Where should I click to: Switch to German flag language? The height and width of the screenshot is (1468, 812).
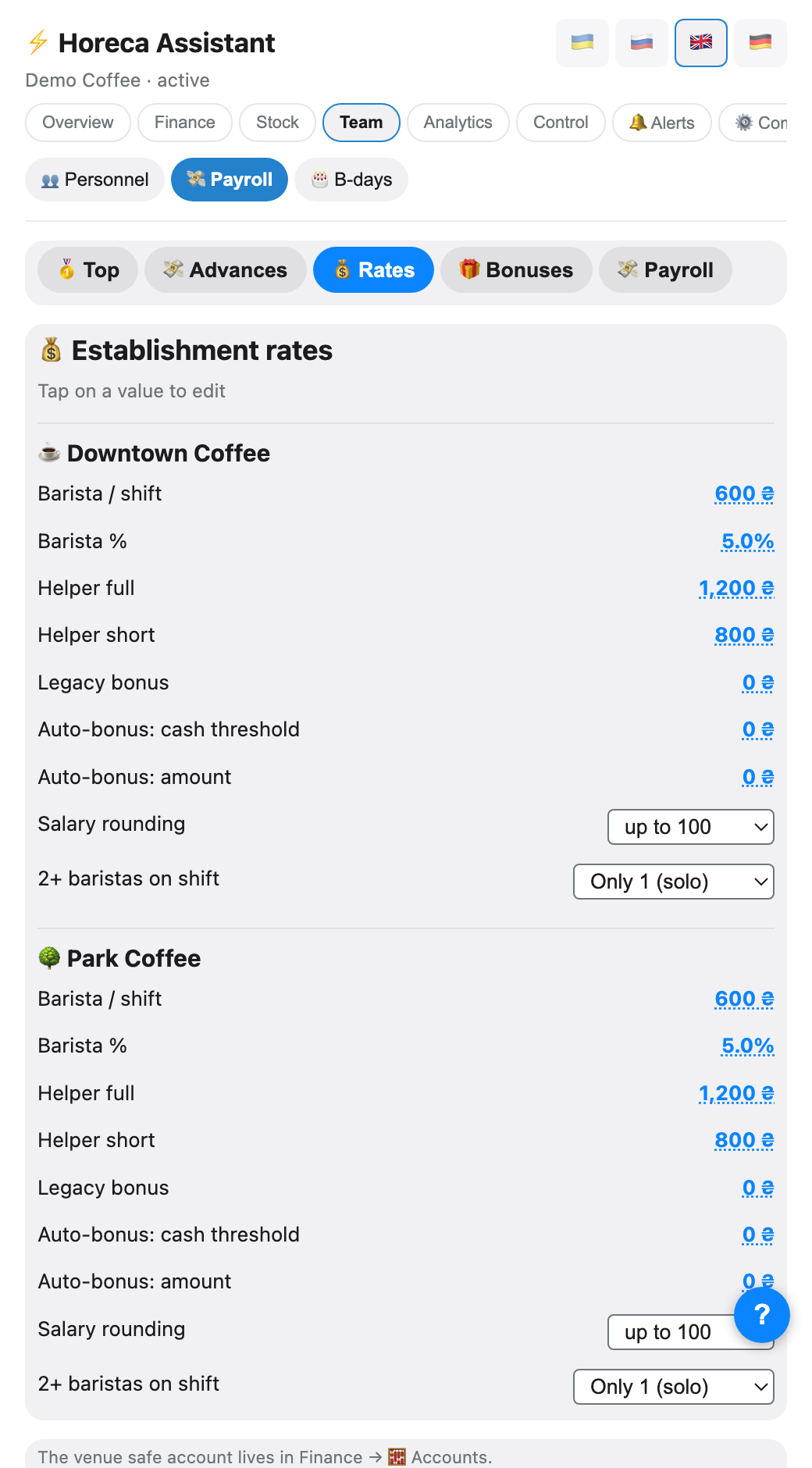[760, 43]
